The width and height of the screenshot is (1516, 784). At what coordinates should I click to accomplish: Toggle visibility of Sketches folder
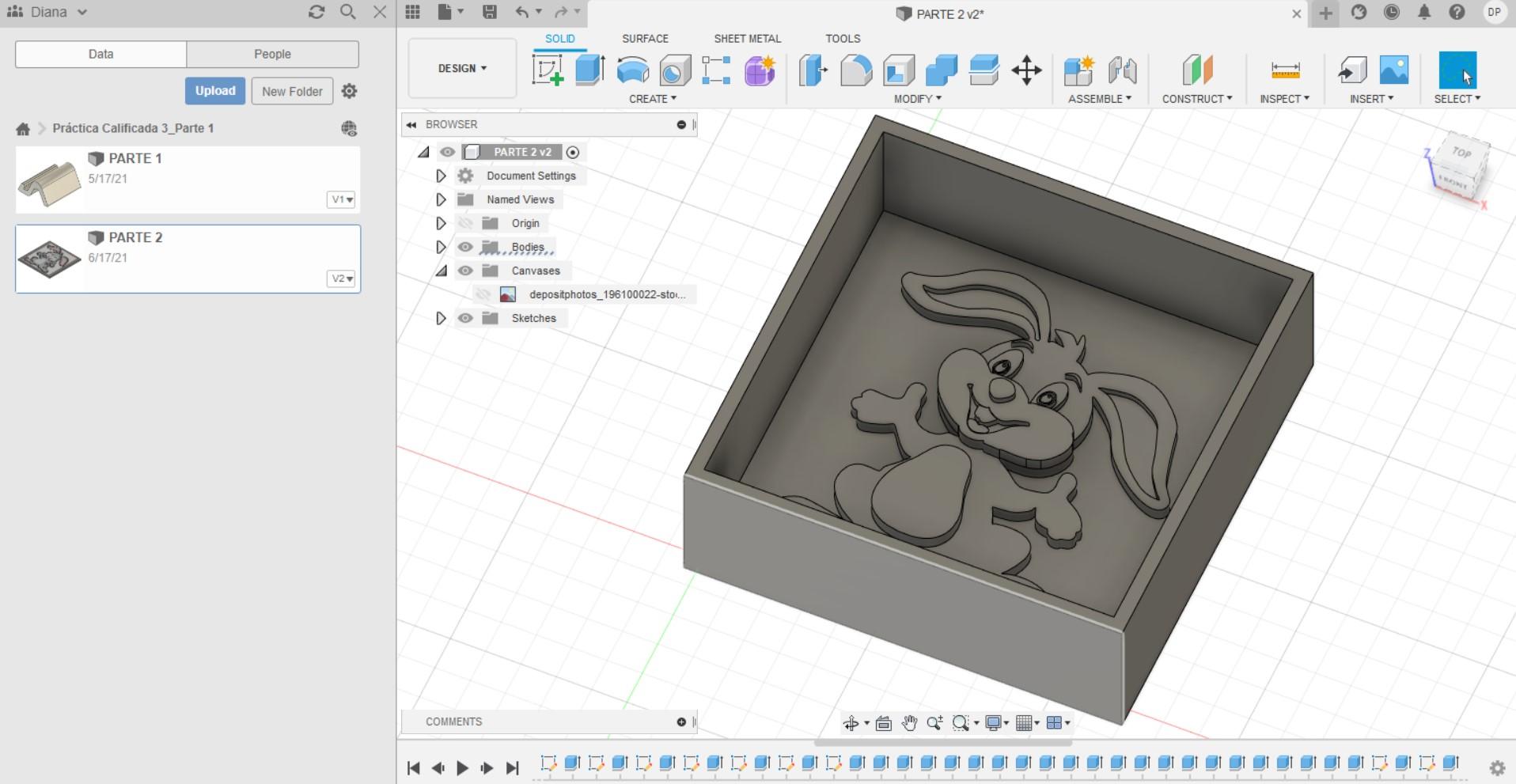tap(465, 318)
